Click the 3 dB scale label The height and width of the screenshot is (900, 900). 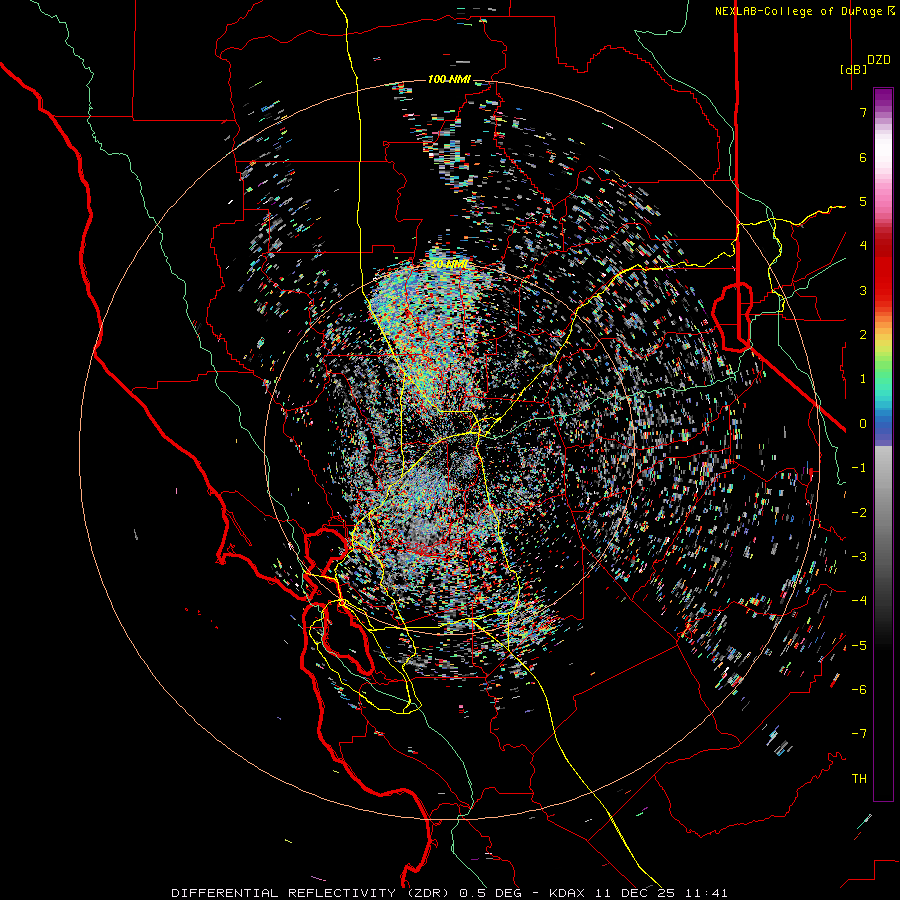coord(863,290)
